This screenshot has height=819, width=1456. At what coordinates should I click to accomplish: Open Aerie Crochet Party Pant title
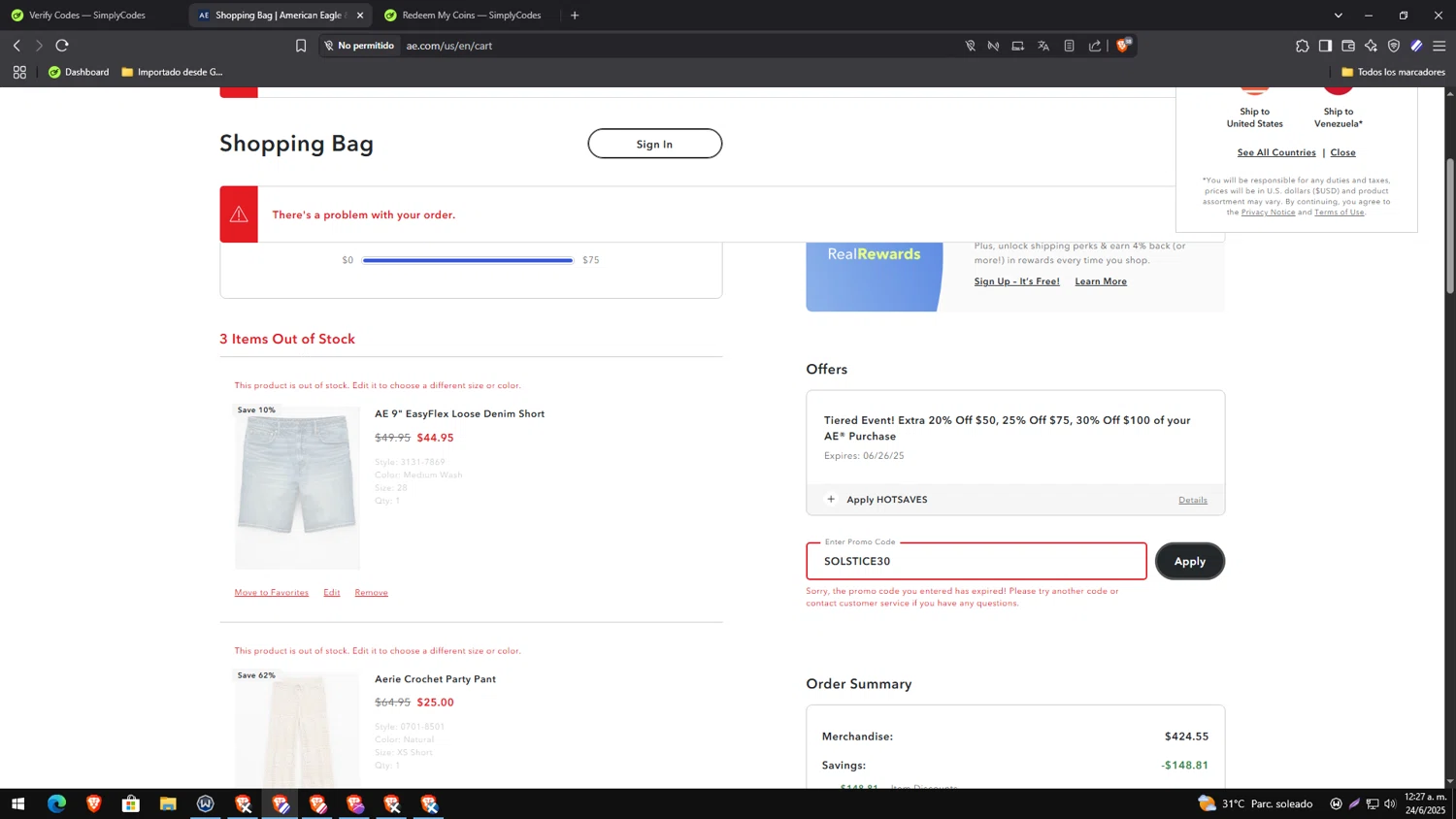[435, 679]
